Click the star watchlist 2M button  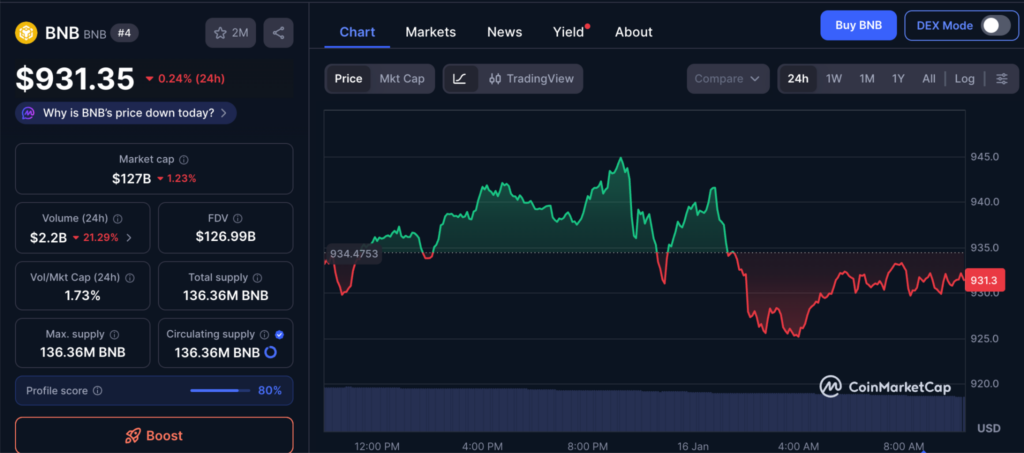(x=231, y=33)
